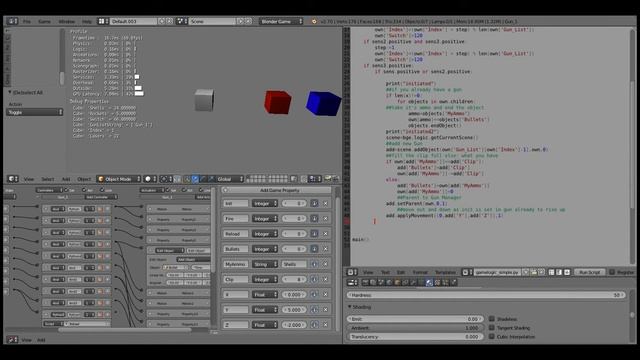
Task: Switch to the Render properties tab icon
Action: (x=365, y=282)
